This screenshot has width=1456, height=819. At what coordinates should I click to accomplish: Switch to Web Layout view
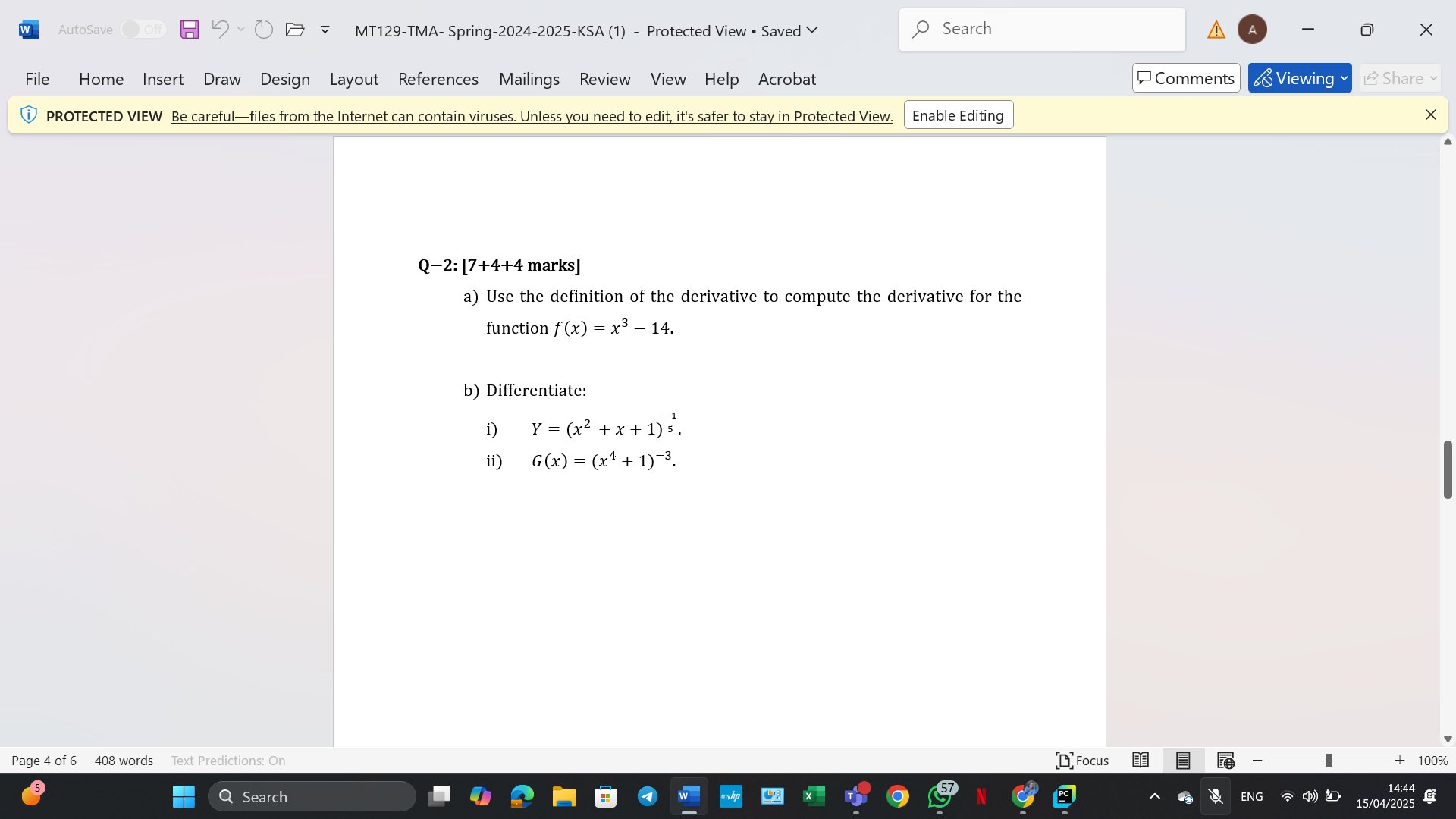1225,760
